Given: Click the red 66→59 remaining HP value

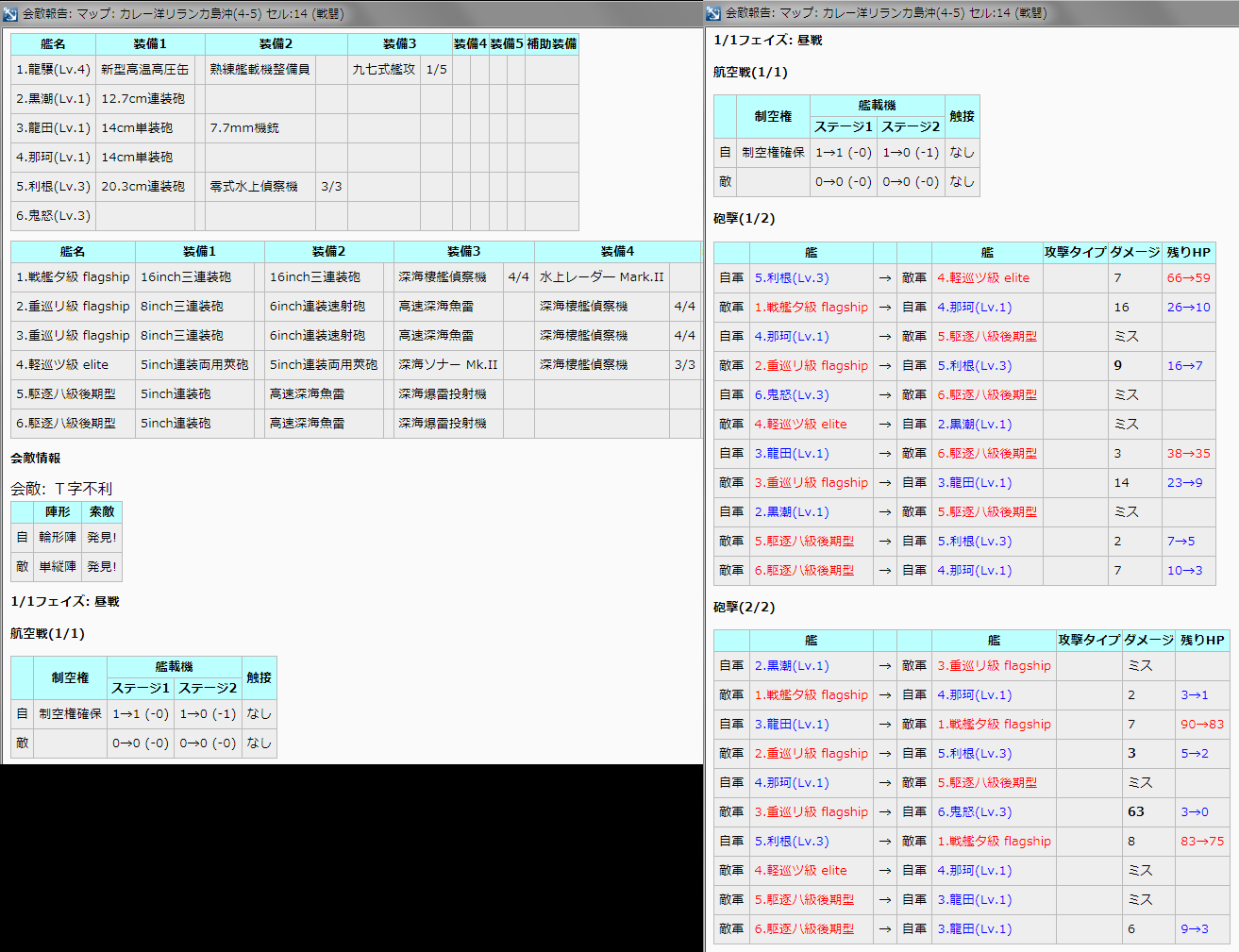Looking at the screenshot, I should pyautogui.click(x=1188, y=278).
